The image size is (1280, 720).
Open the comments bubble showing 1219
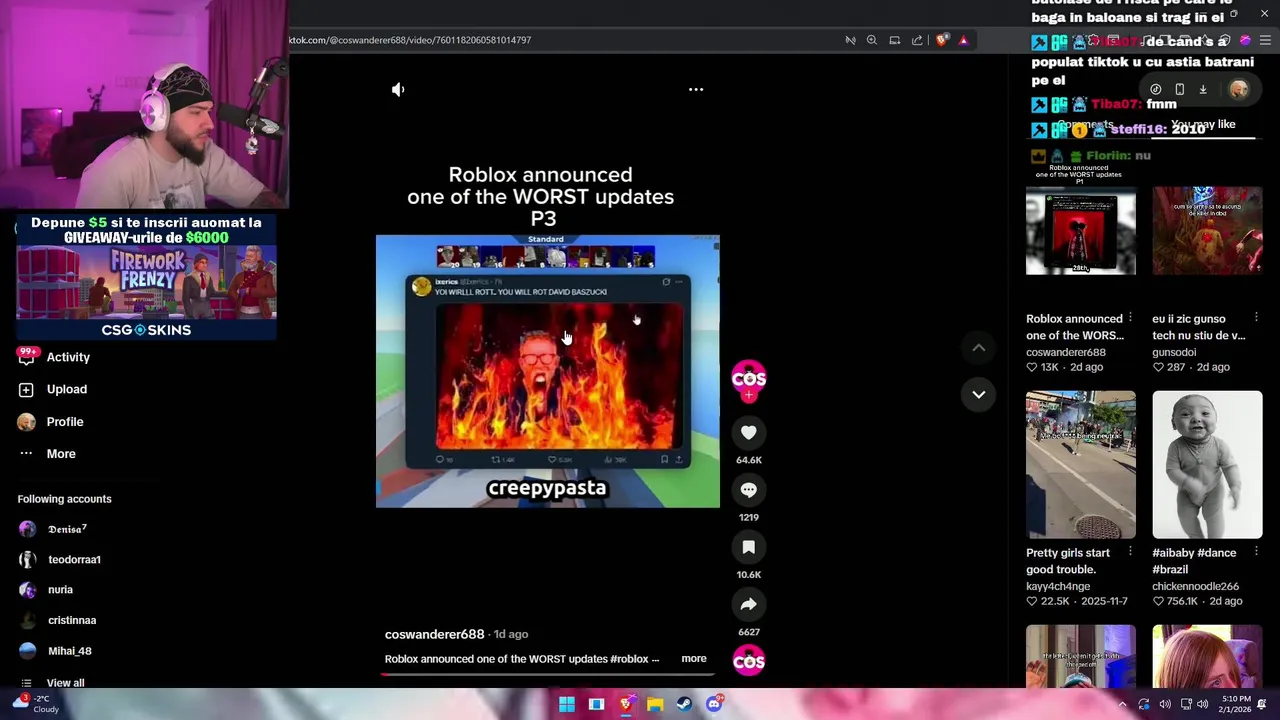coord(749,490)
